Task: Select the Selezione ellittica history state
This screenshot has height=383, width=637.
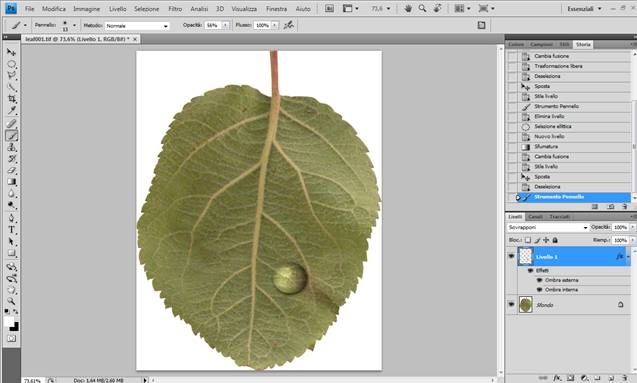Action: (569, 126)
